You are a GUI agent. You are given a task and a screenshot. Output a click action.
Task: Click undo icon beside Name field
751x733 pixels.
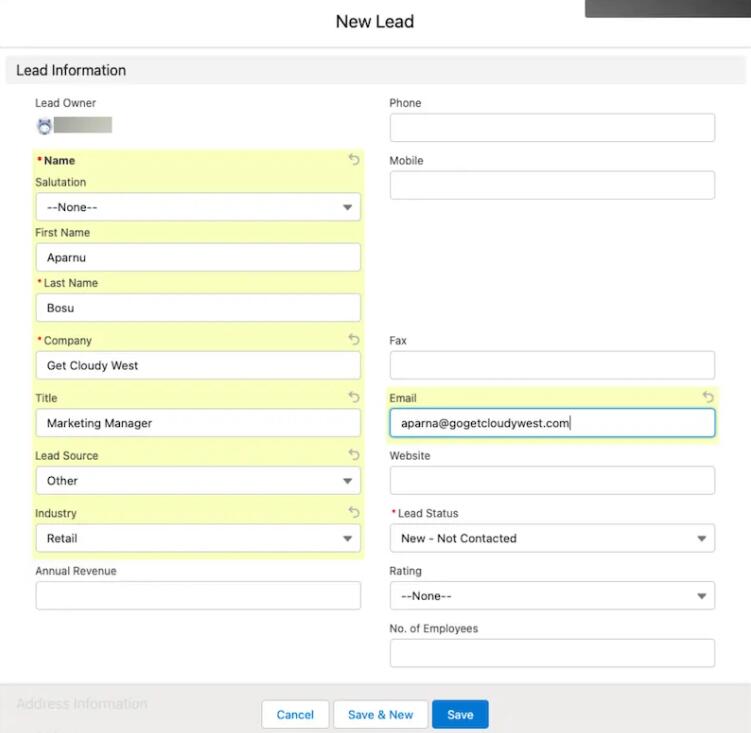coord(354,160)
